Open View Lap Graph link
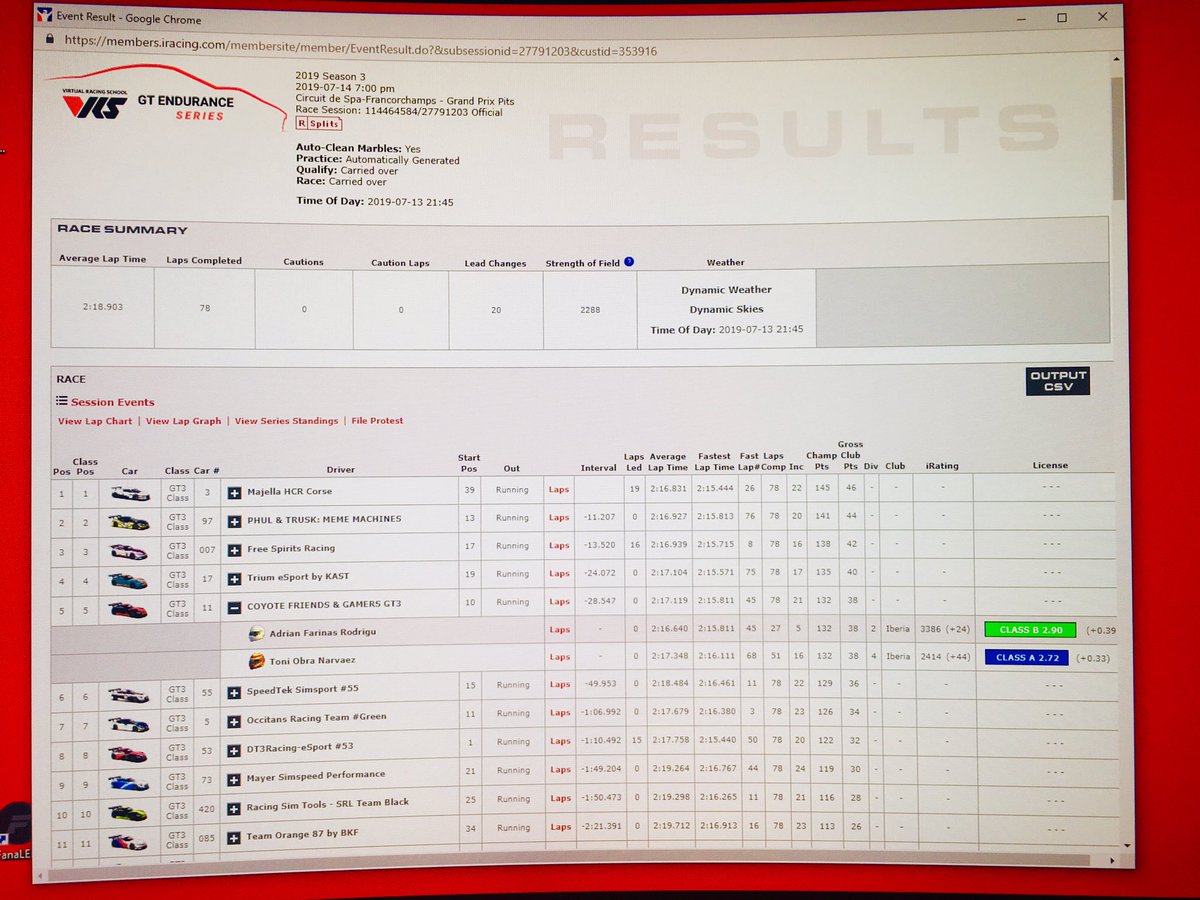 (x=183, y=421)
